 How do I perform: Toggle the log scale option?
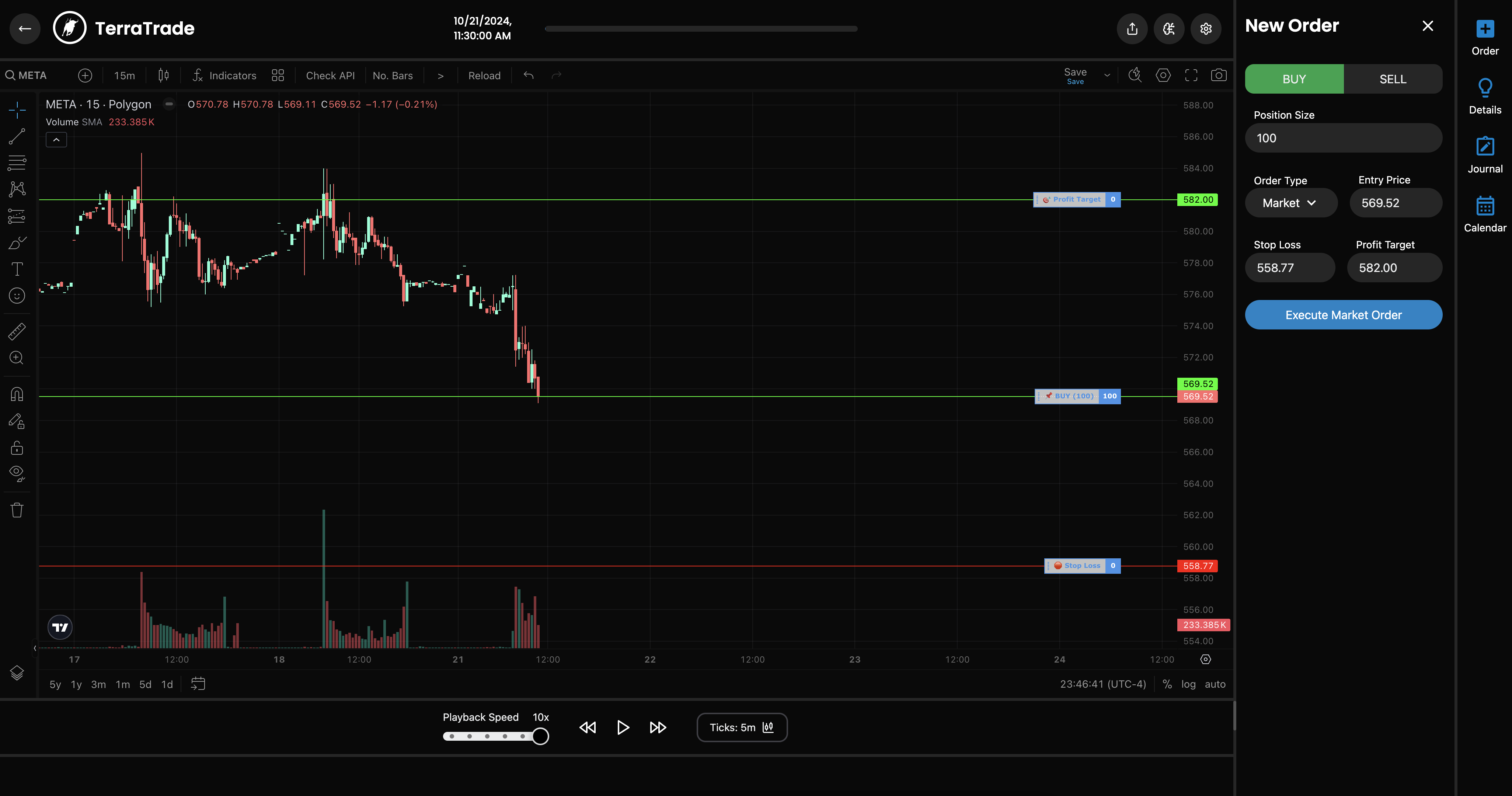coord(1188,684)
